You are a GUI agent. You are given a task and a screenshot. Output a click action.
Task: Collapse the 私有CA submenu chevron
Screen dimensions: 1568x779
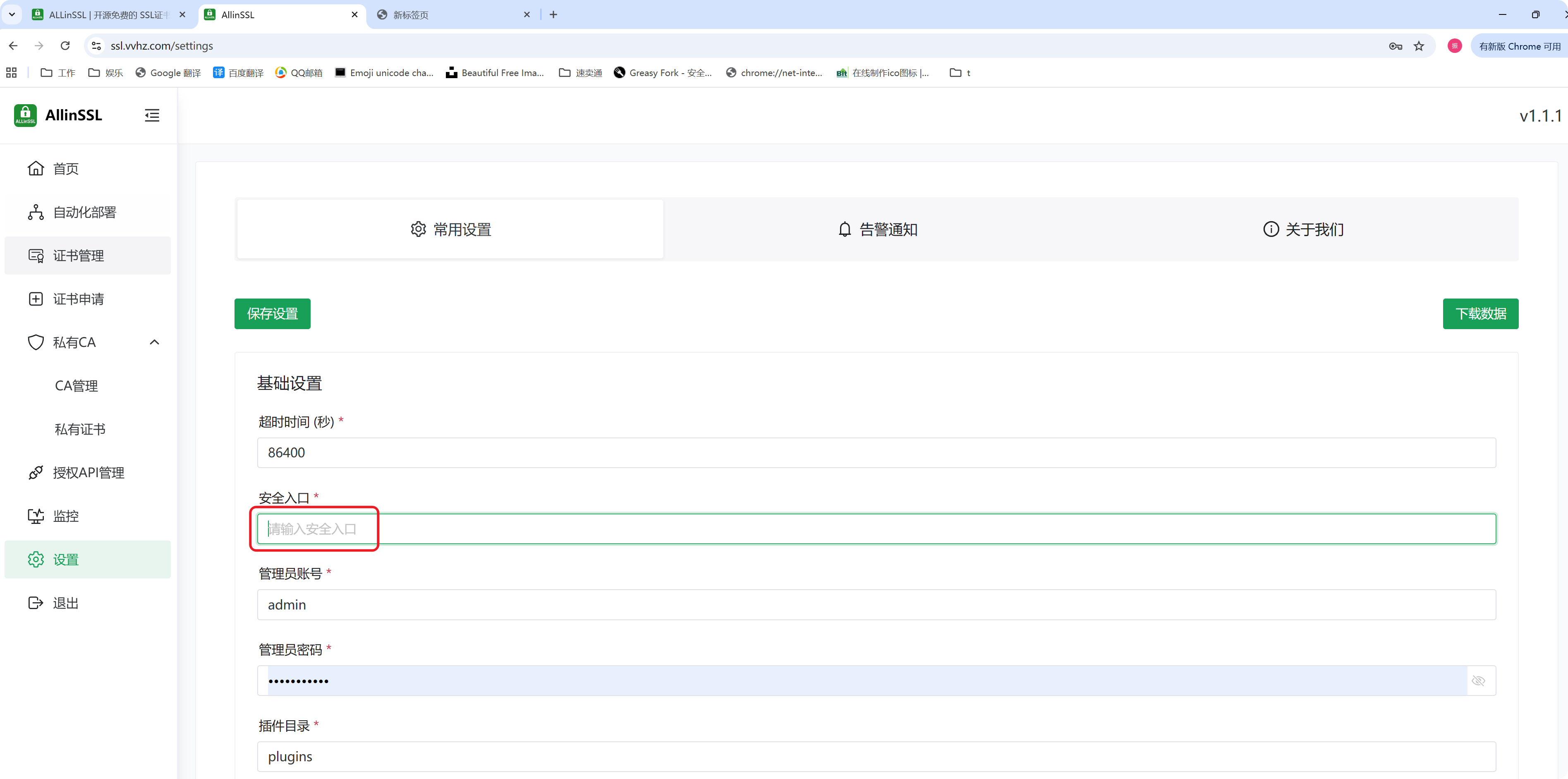coord(155,342)
